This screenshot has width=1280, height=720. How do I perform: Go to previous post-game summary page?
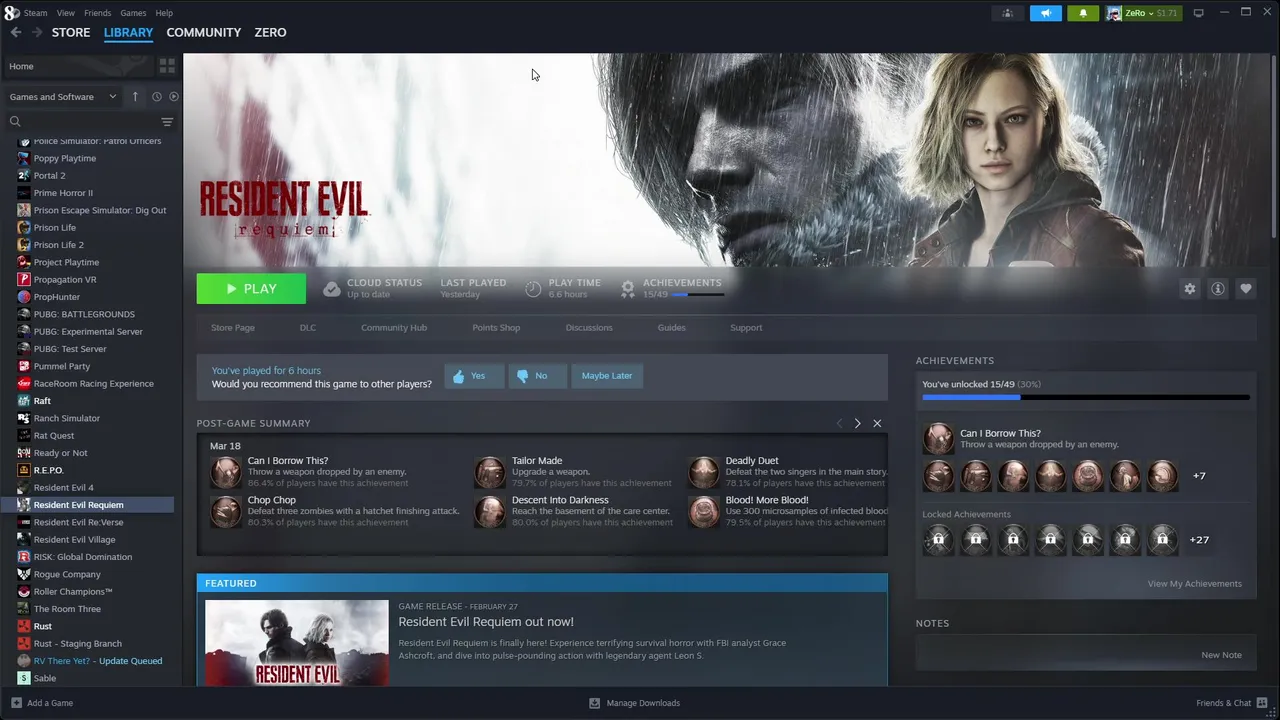839,423
